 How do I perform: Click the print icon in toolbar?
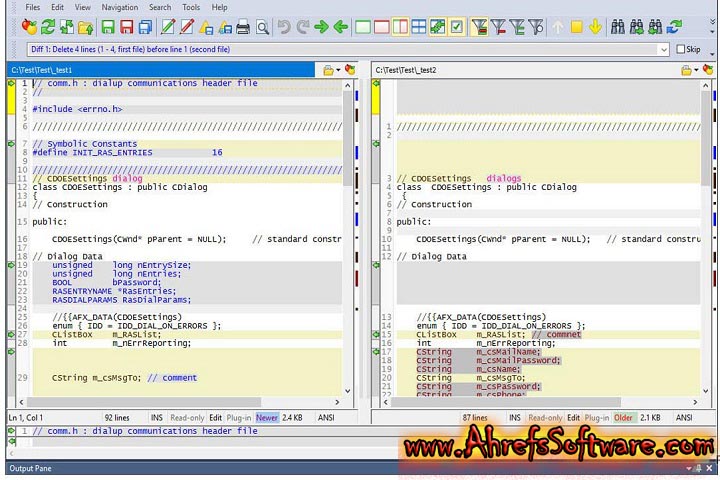(243, 27)
